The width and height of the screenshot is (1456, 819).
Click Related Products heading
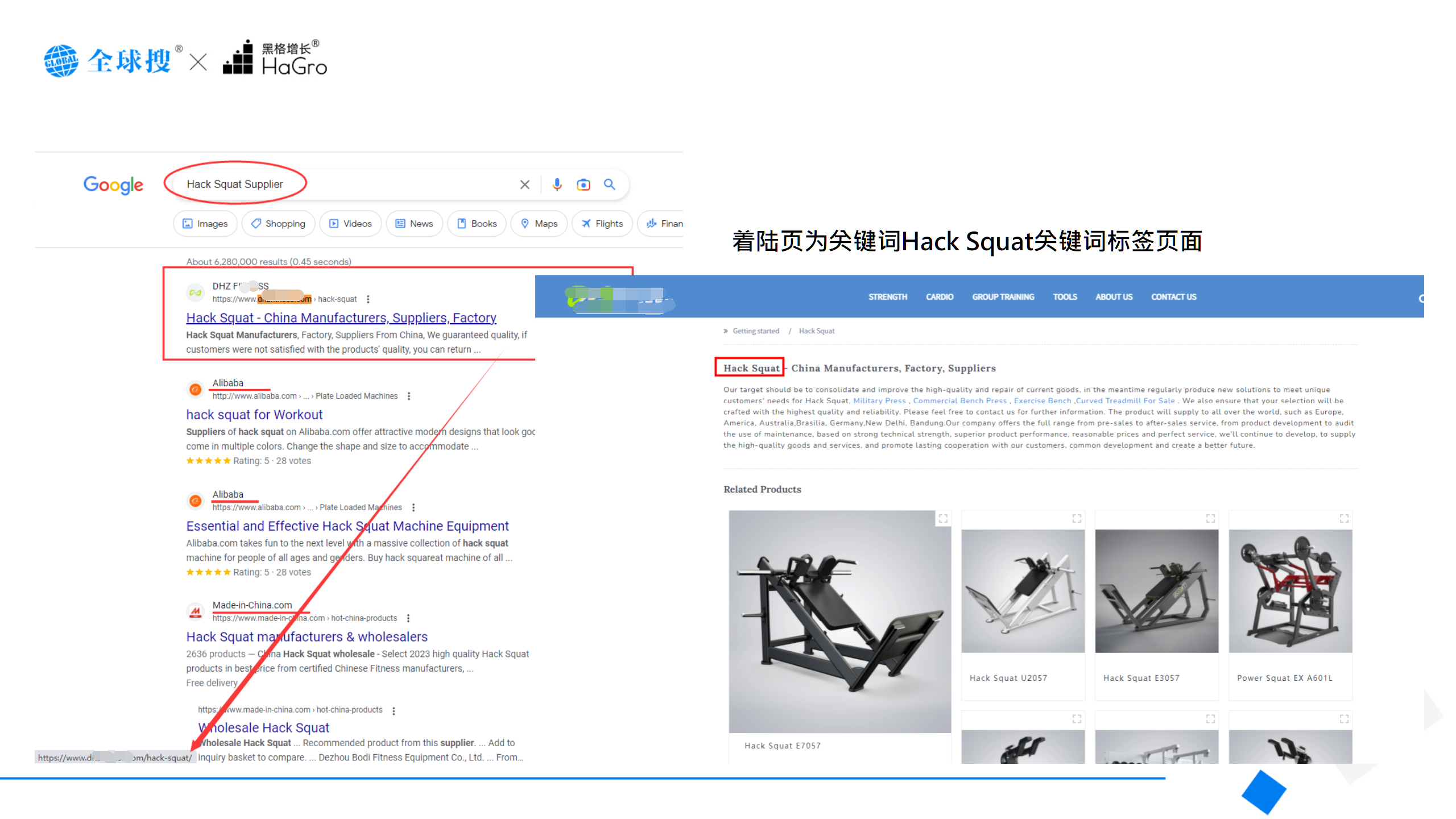coord(762,489)
